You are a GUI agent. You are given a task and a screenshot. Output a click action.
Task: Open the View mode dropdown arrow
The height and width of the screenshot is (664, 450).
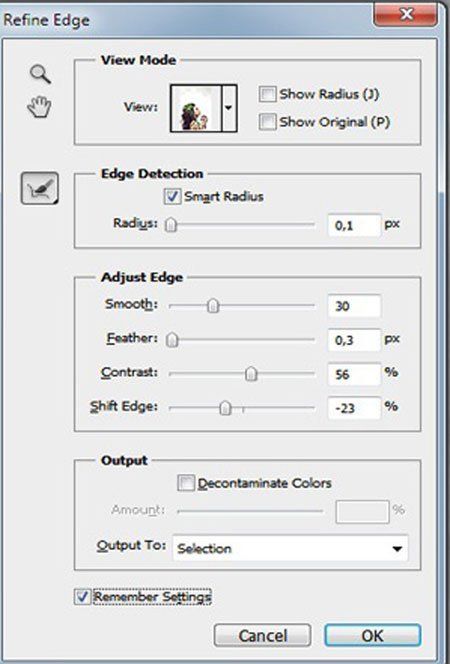point(229,108)
